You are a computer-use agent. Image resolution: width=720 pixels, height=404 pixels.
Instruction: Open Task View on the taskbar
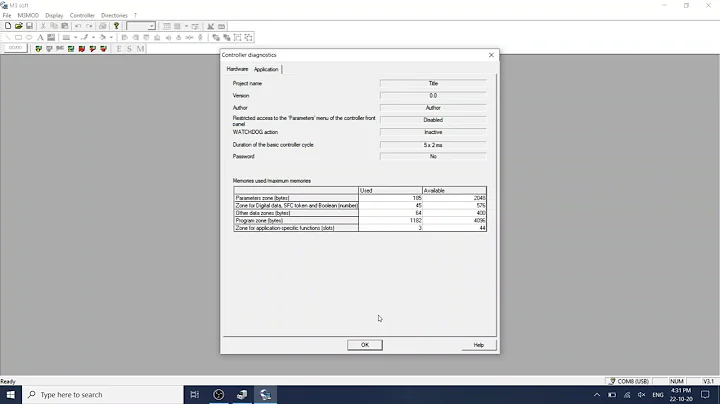point(195,395)
